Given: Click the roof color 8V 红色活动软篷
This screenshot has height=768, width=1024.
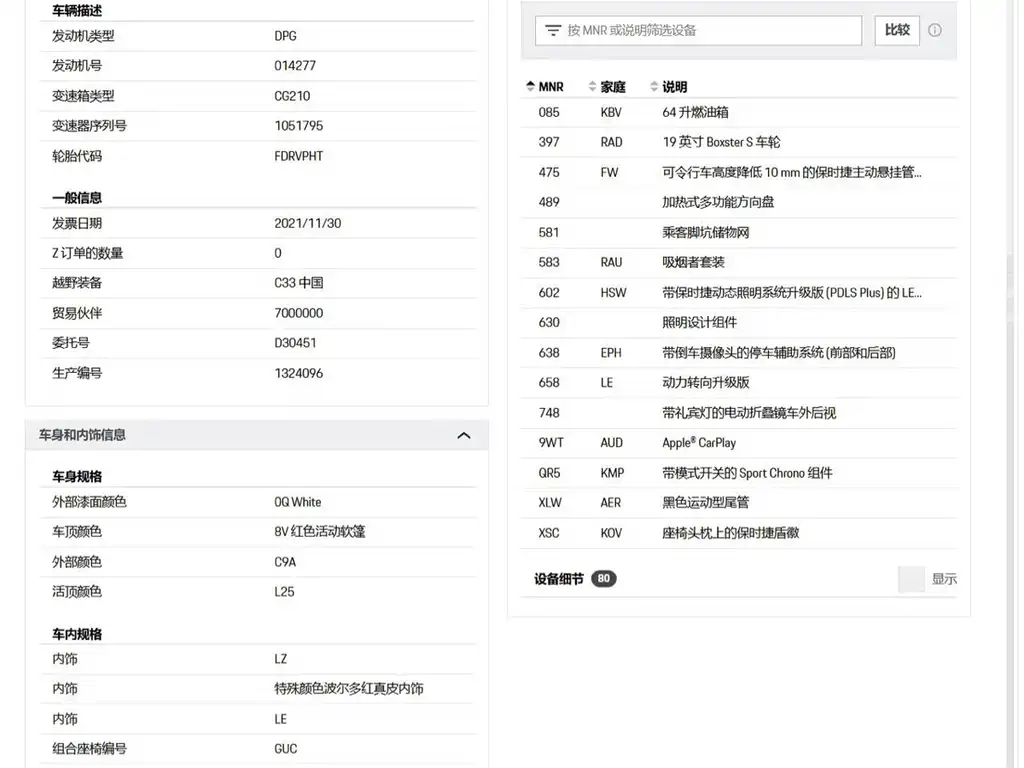Looking at the screenshot, I should [x=320, y=532].
